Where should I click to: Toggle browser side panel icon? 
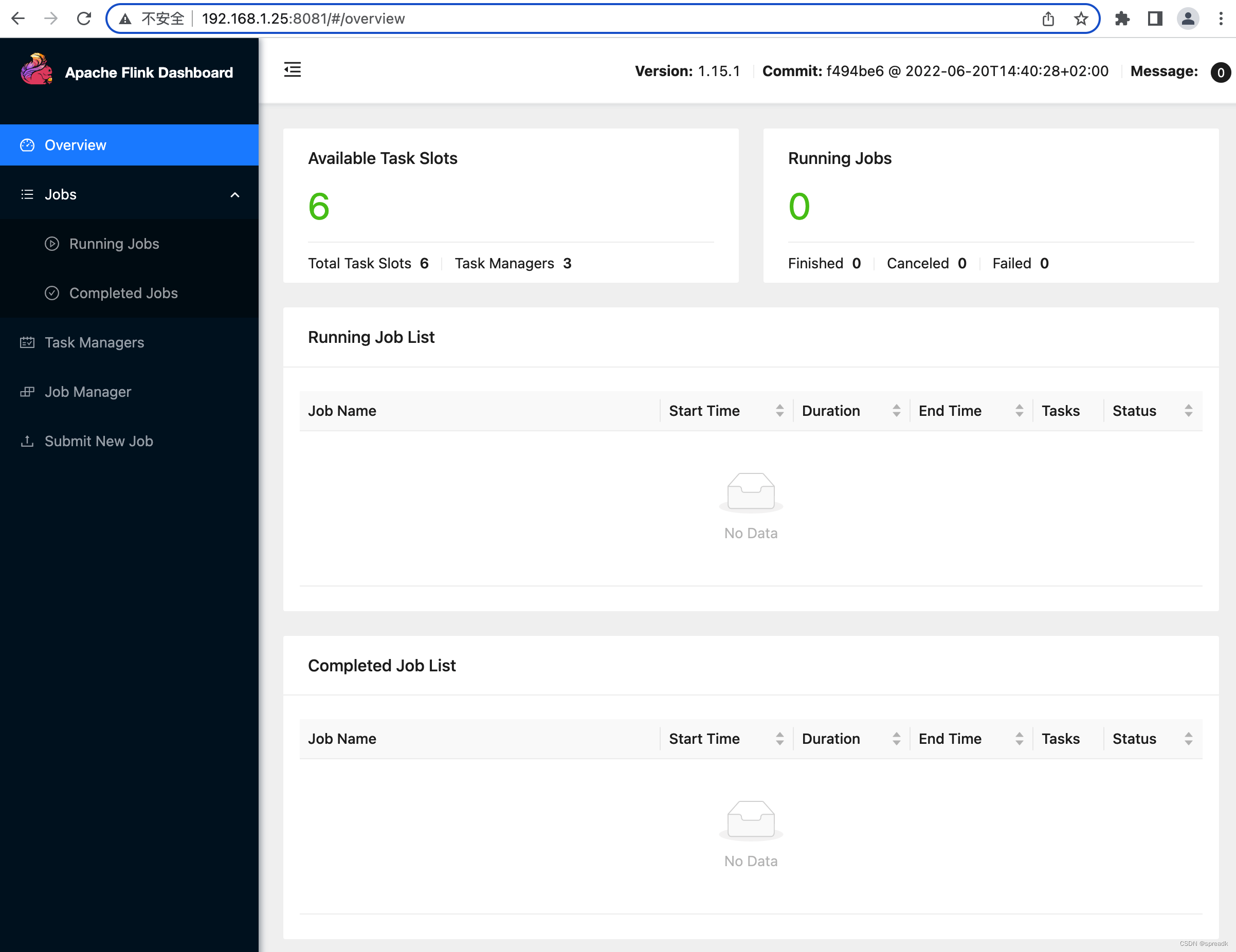(x=1154, y=19)
